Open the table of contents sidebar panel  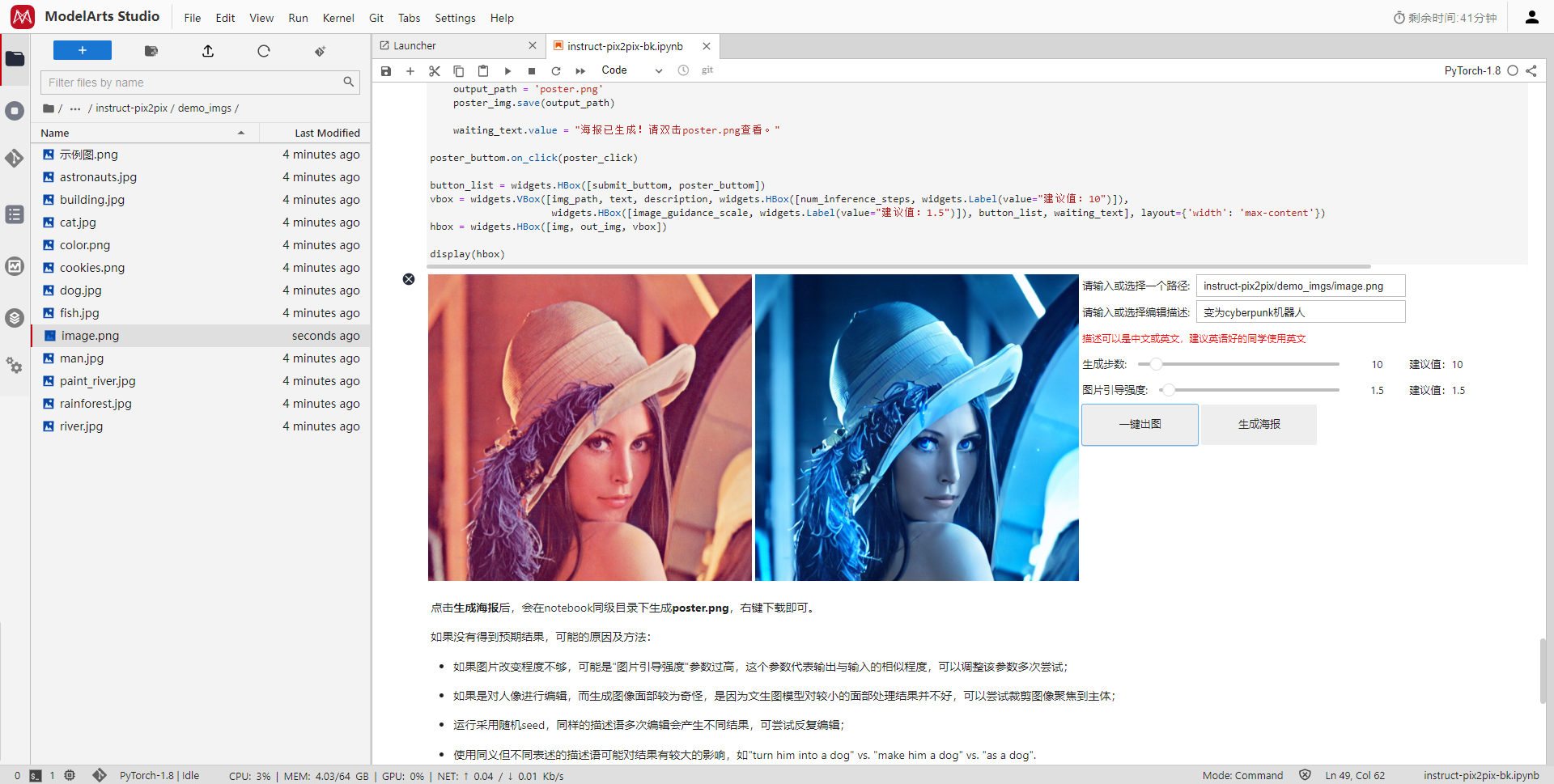pyautogui.click(x=15, y=214)
